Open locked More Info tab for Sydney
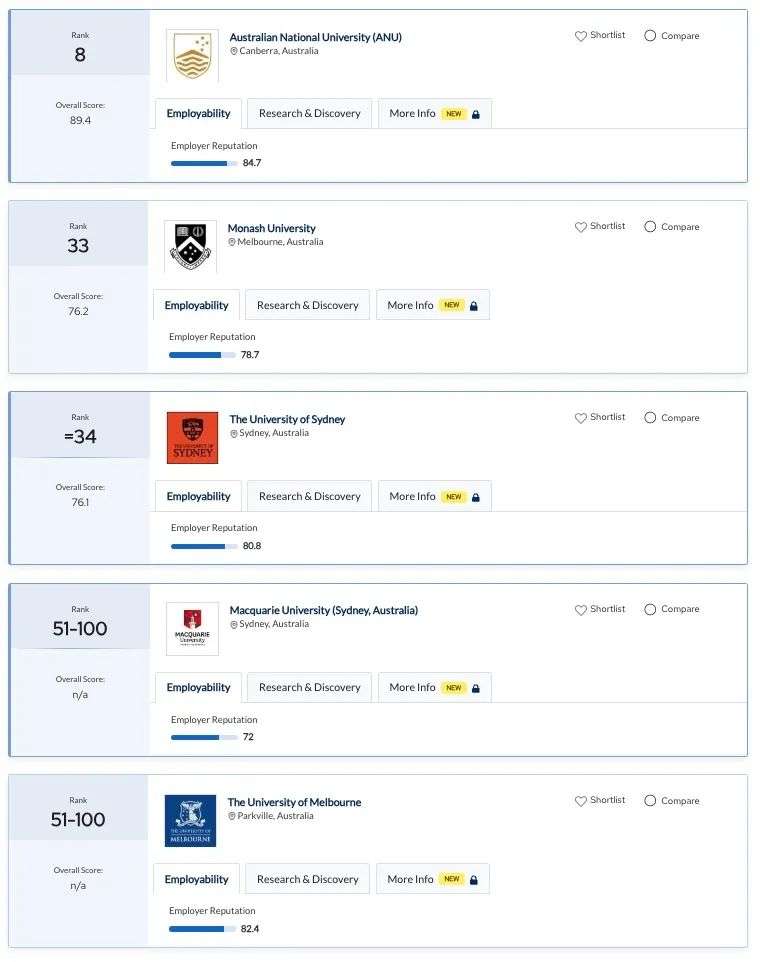The height and width of the screenshot is (962, 760). click(434, 496)
